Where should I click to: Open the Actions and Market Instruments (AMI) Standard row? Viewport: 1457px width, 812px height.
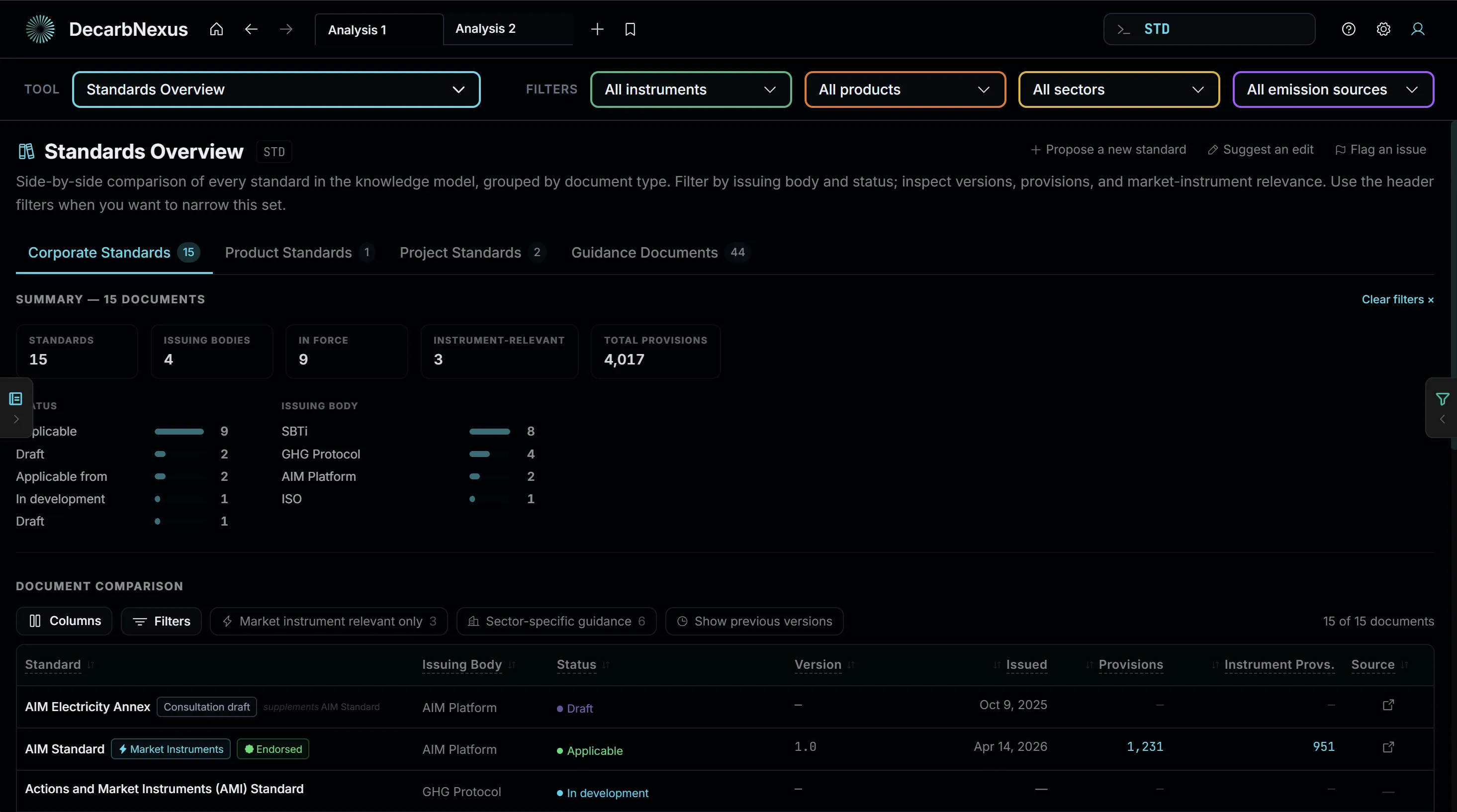click(x=725, y=791)
